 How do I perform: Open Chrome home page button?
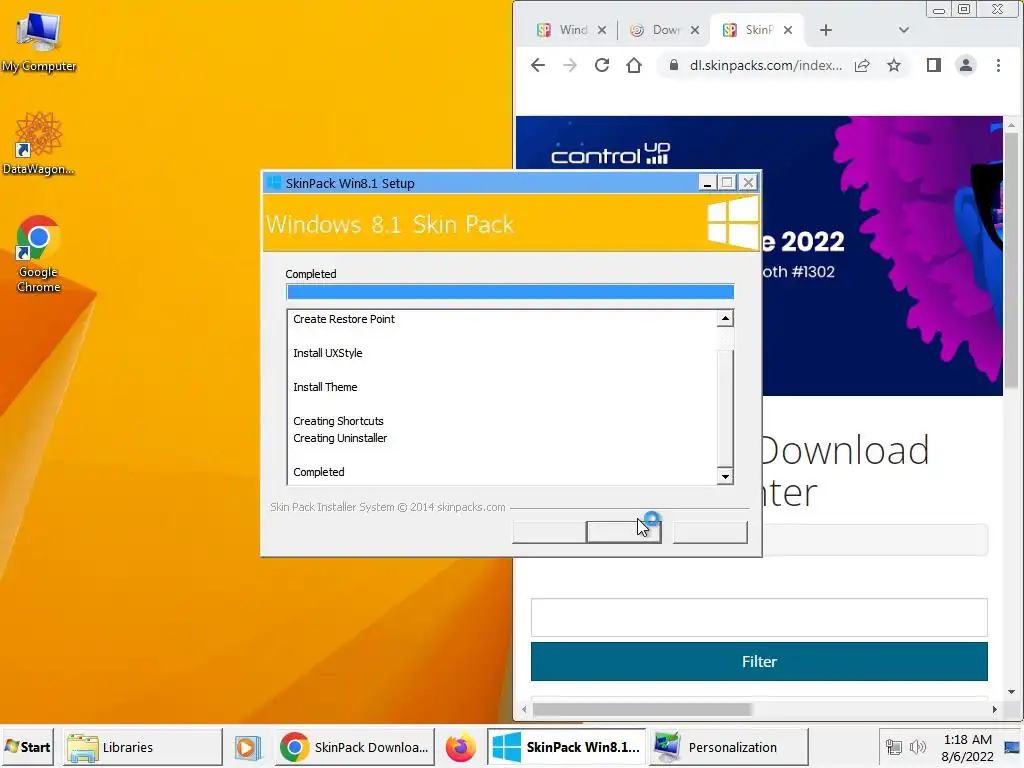point(633,65)
